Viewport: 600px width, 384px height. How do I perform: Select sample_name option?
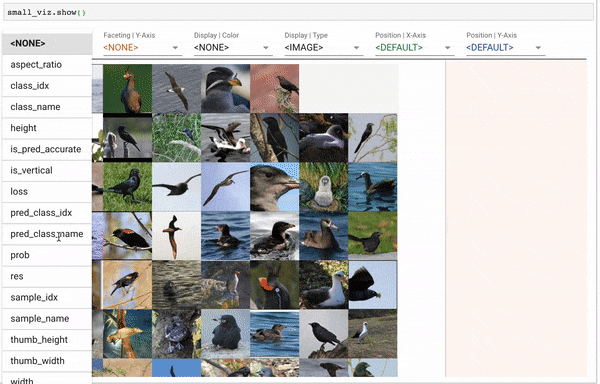(47, 319)
